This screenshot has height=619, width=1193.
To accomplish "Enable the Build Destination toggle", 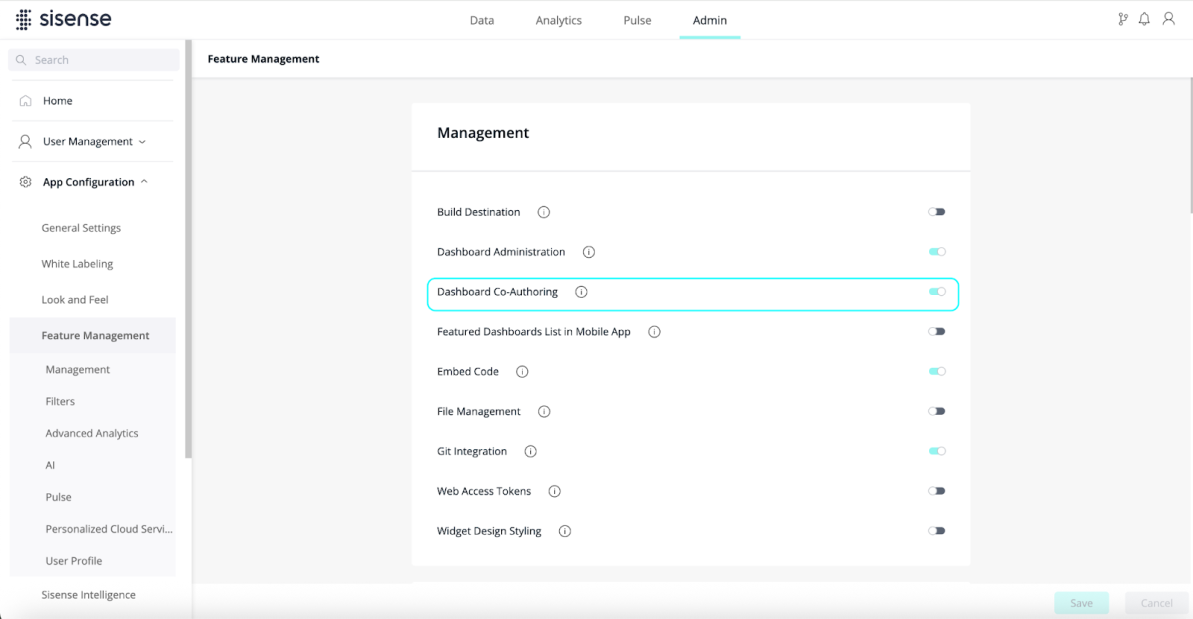I will [937, 212].
